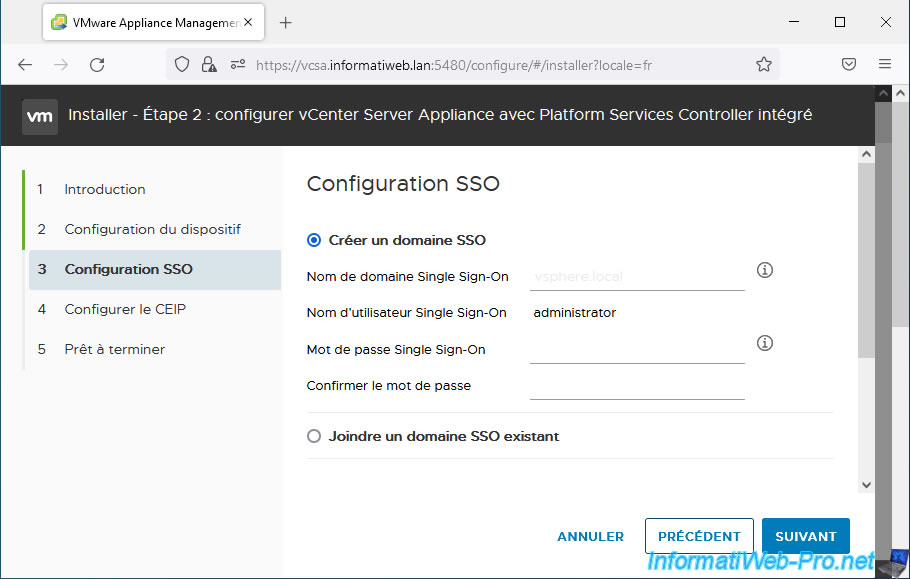Click the SUIVANT button
Viewport: 910px width, 579px height.
tap(806, 537)
